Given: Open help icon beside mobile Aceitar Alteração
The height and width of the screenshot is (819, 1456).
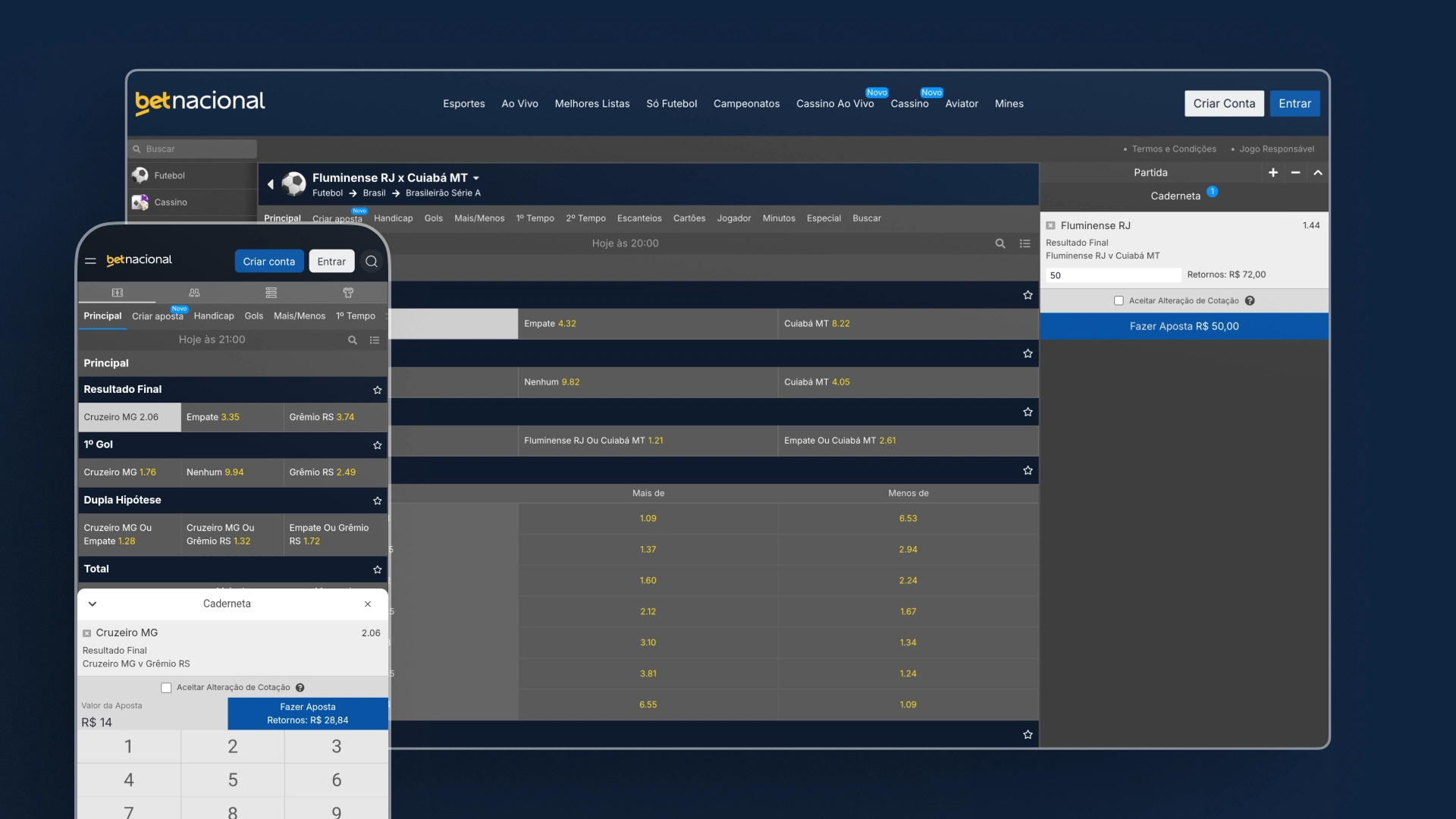Looking at the screenshot, I should [300, 688].
